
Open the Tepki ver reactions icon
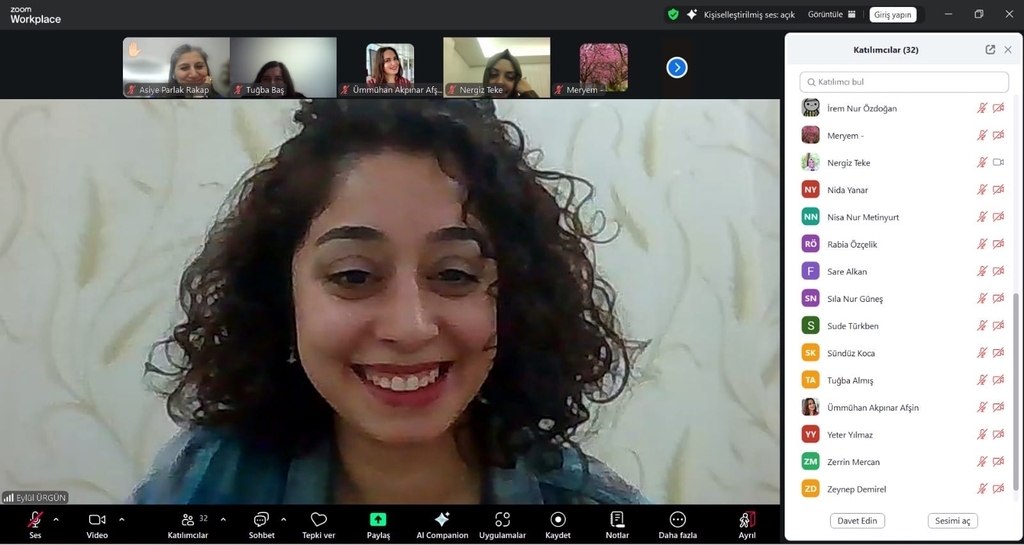(x=318, y=520)
